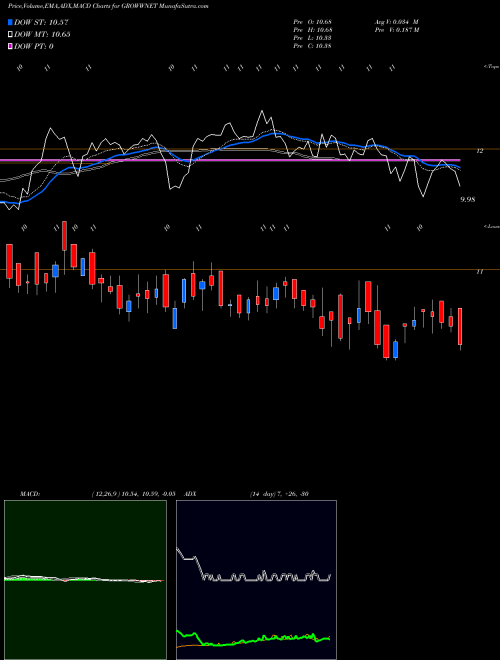Click the 9.98 price label
Image resolution: width=500 pixels, height=660 pixels.
[x=468, y=200]
